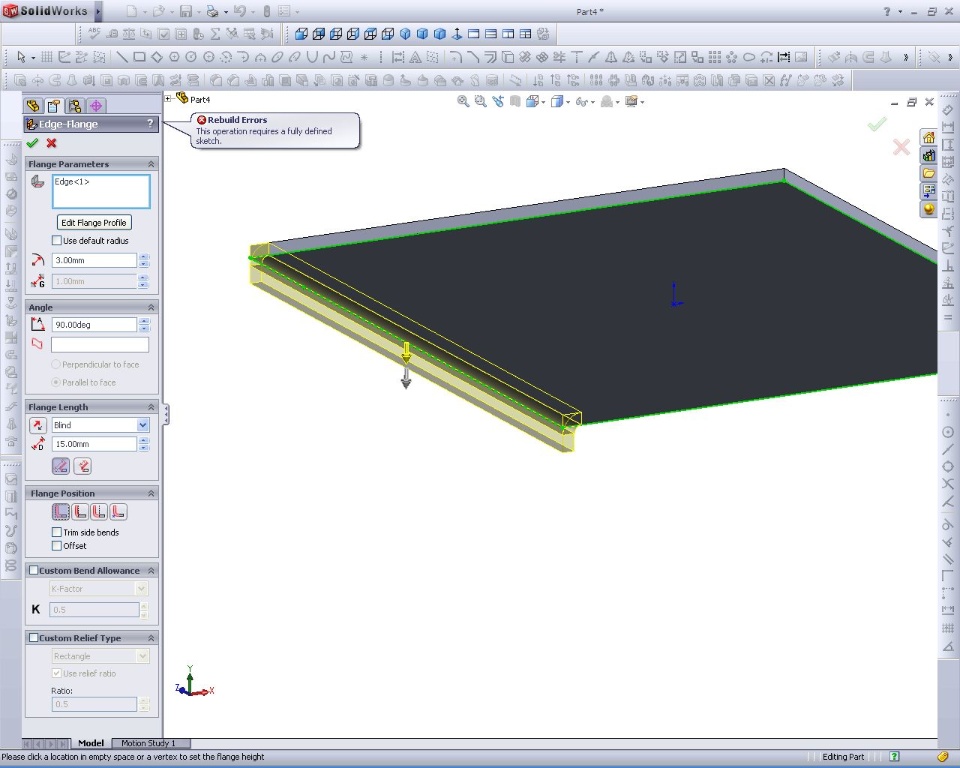Open the New document icon
Screen dimensions: 960x768
[132, 11]
